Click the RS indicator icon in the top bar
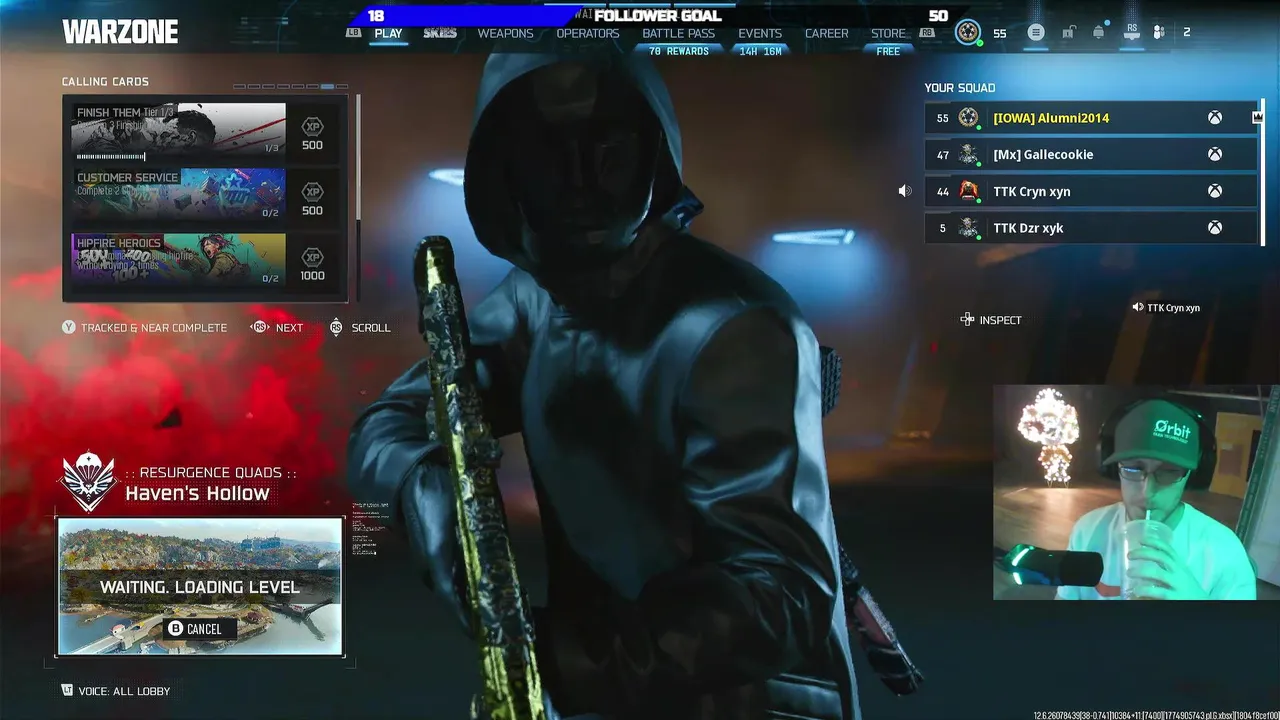The height and width of the screenshot is (720, 1280). click(1131, 32)
